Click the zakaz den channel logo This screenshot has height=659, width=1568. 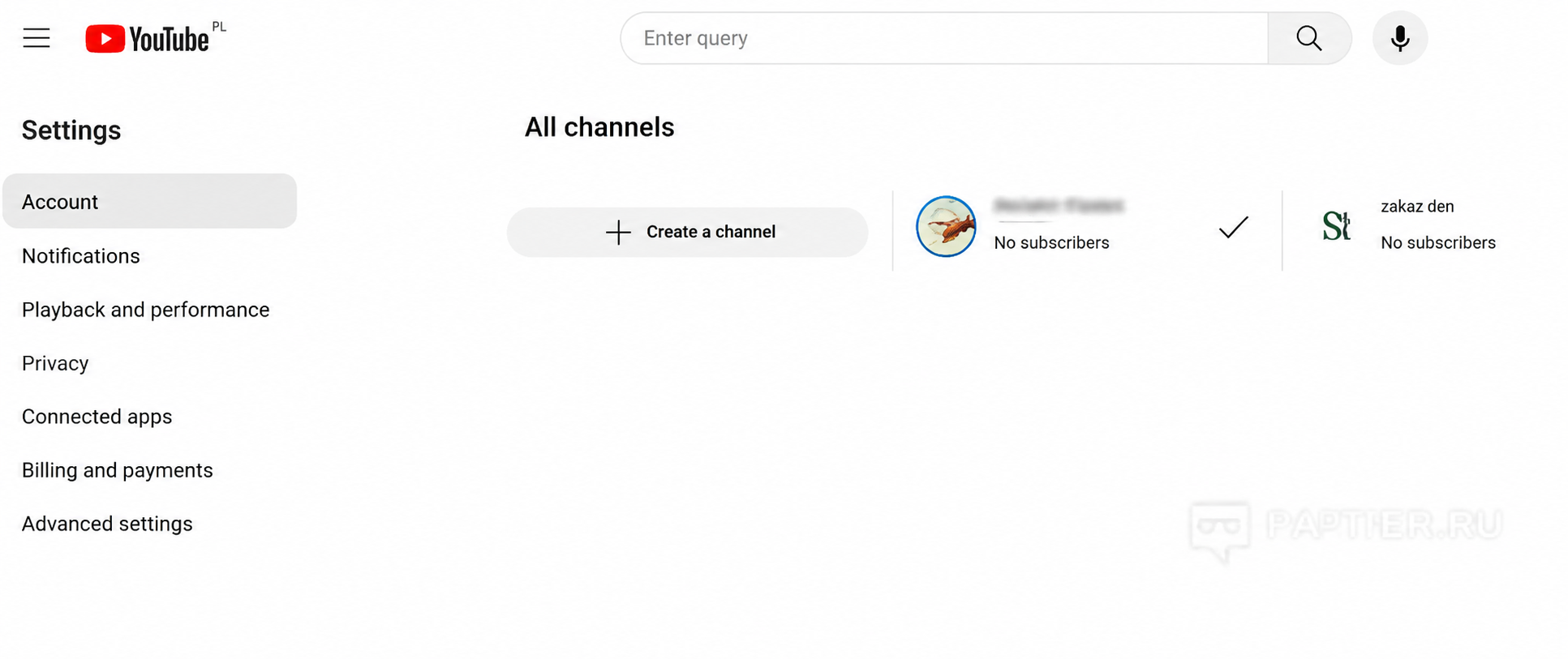pos(1336,225)
